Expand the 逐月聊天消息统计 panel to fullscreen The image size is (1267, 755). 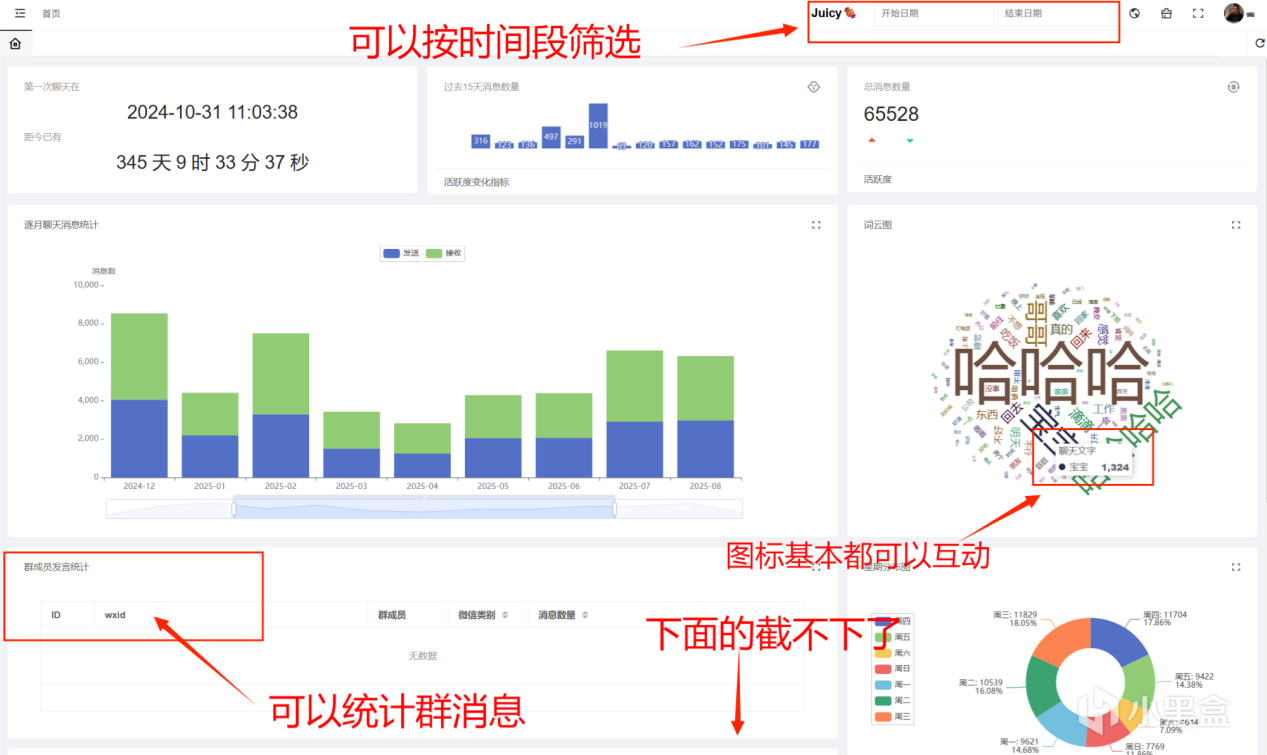816,225
